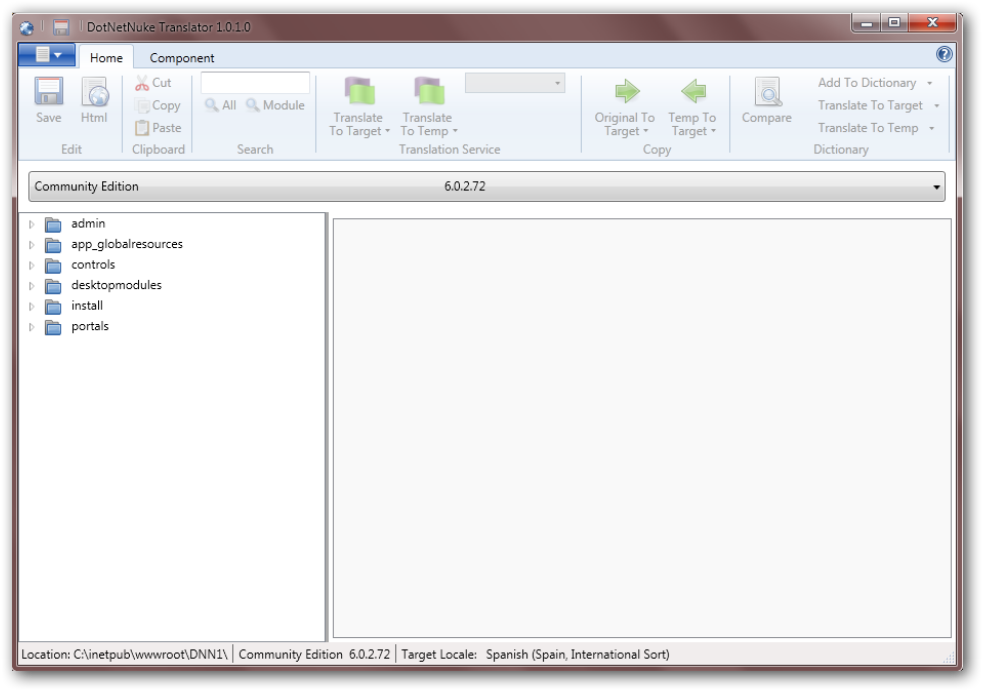
Task: Select the desktopmodules folder icon
Action: [53, 287]
